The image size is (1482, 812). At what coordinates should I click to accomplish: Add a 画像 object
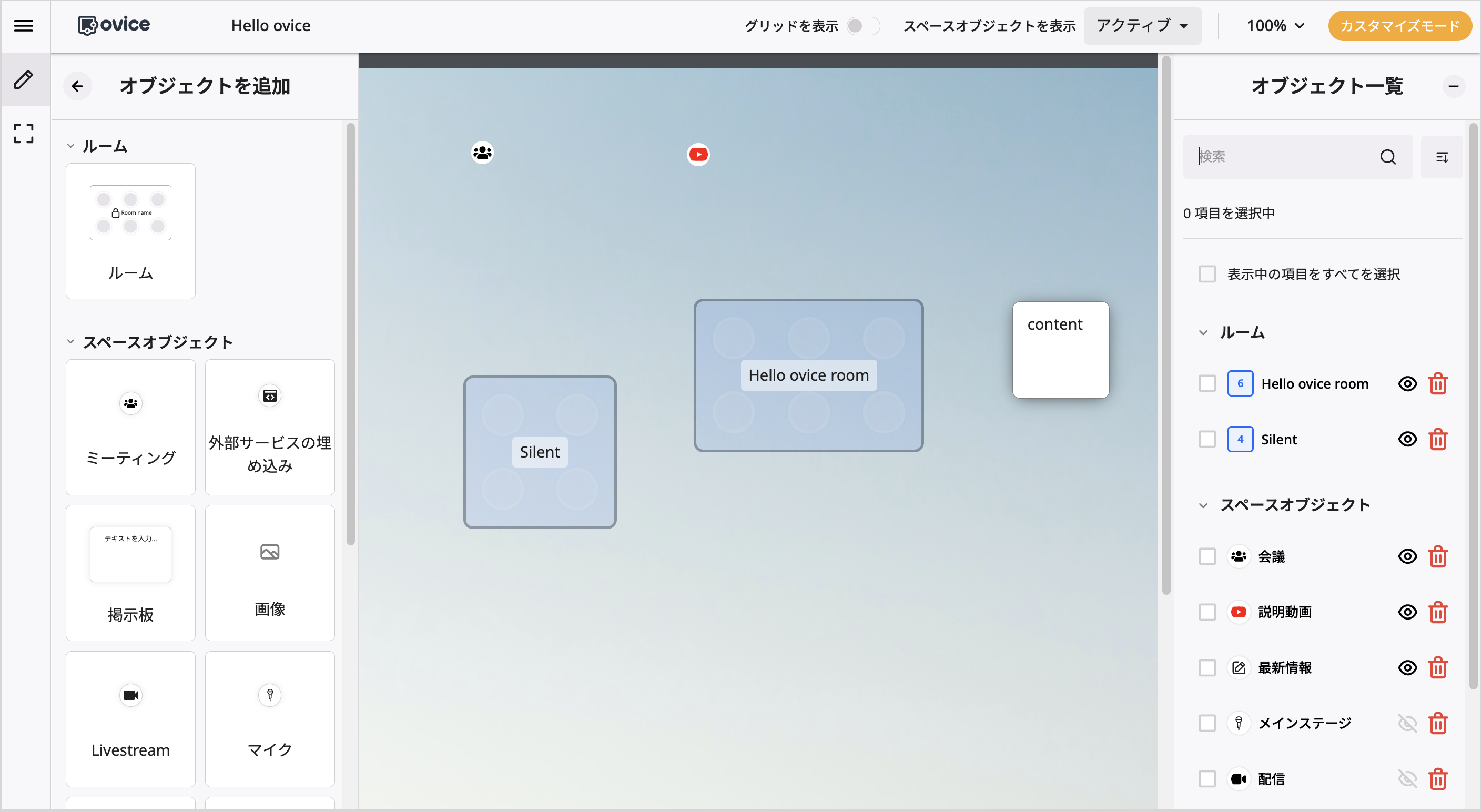point(270,573)
